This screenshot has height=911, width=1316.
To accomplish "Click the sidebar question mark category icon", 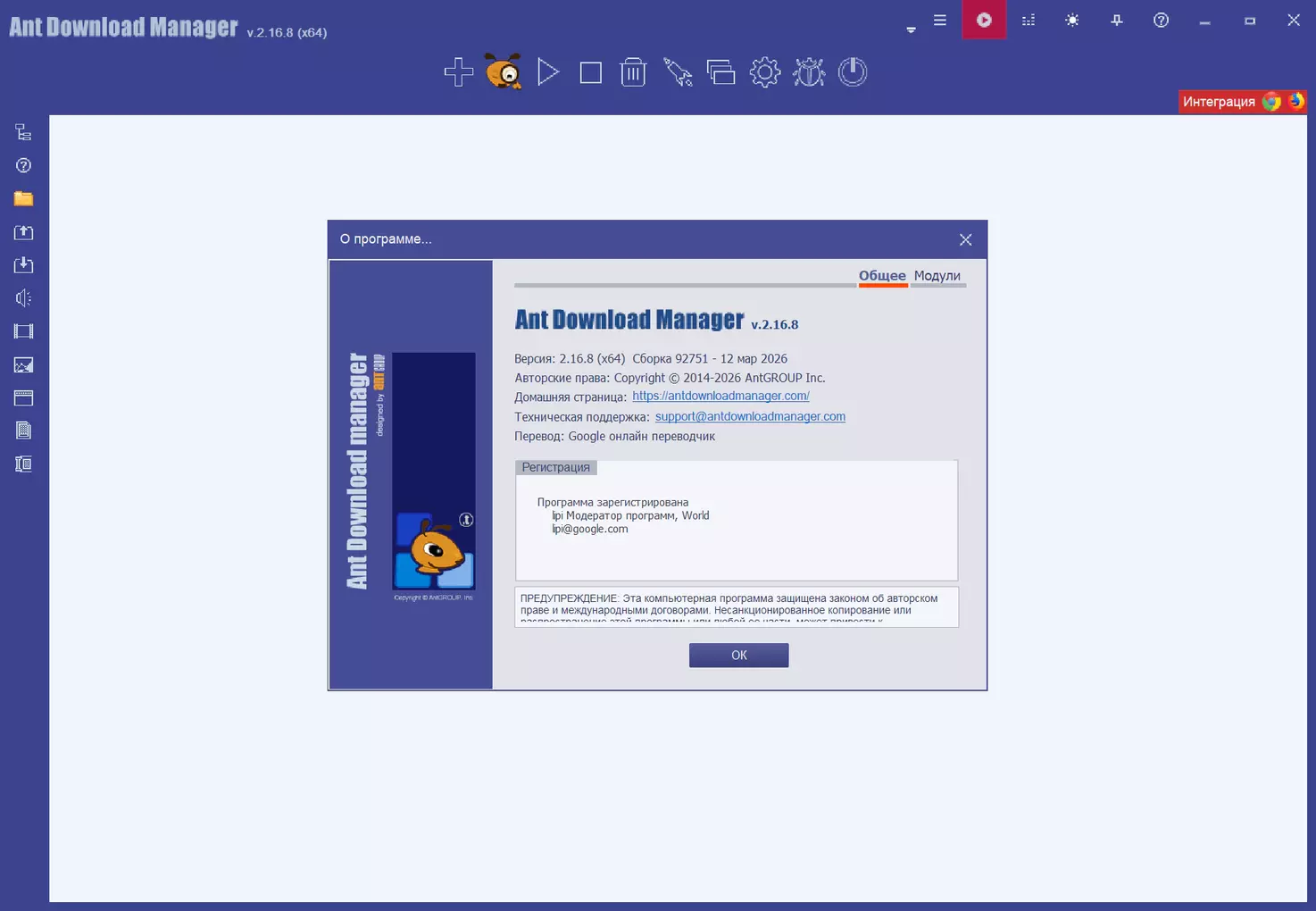I will click(x=23, y=165).
